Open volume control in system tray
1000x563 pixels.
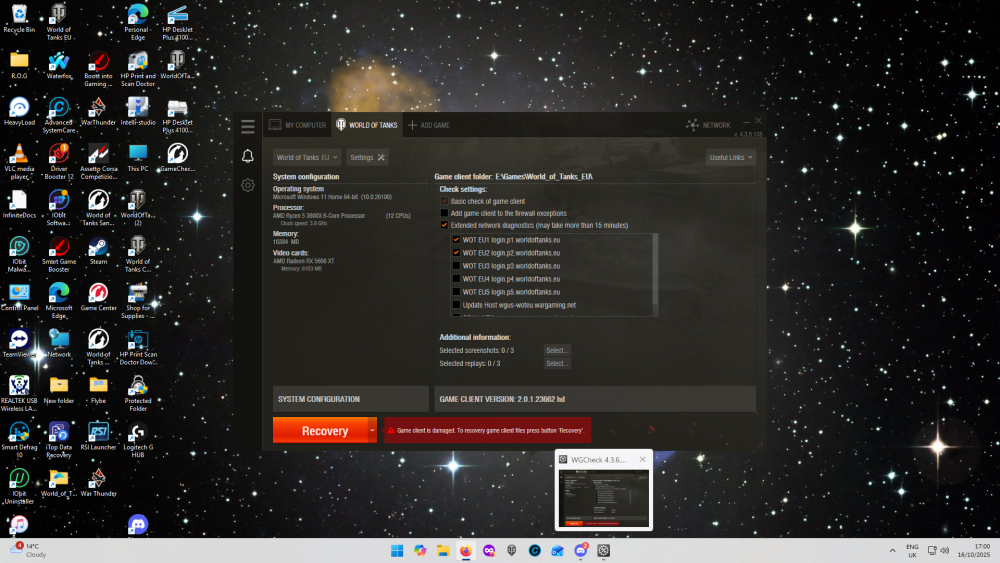coord(945,550)
